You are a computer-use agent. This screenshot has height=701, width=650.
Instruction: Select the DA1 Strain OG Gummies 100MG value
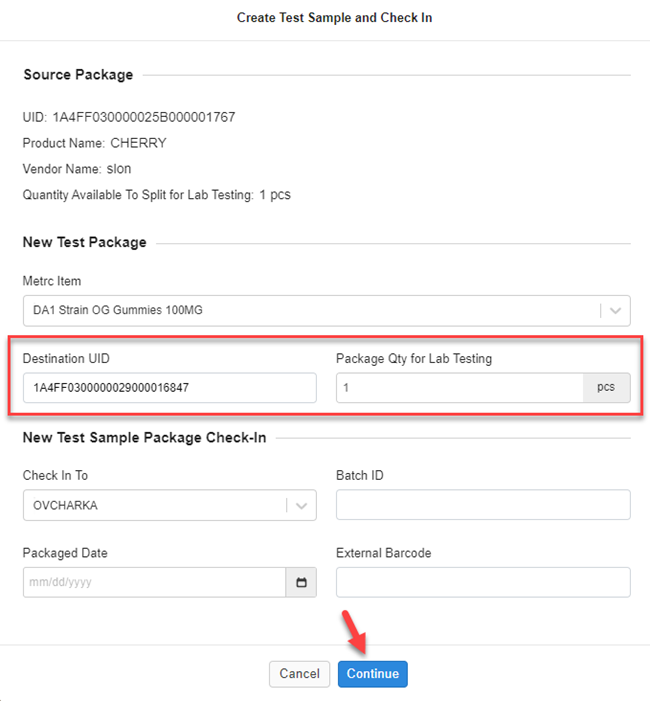pyautogui.click(x=118, y=310)
